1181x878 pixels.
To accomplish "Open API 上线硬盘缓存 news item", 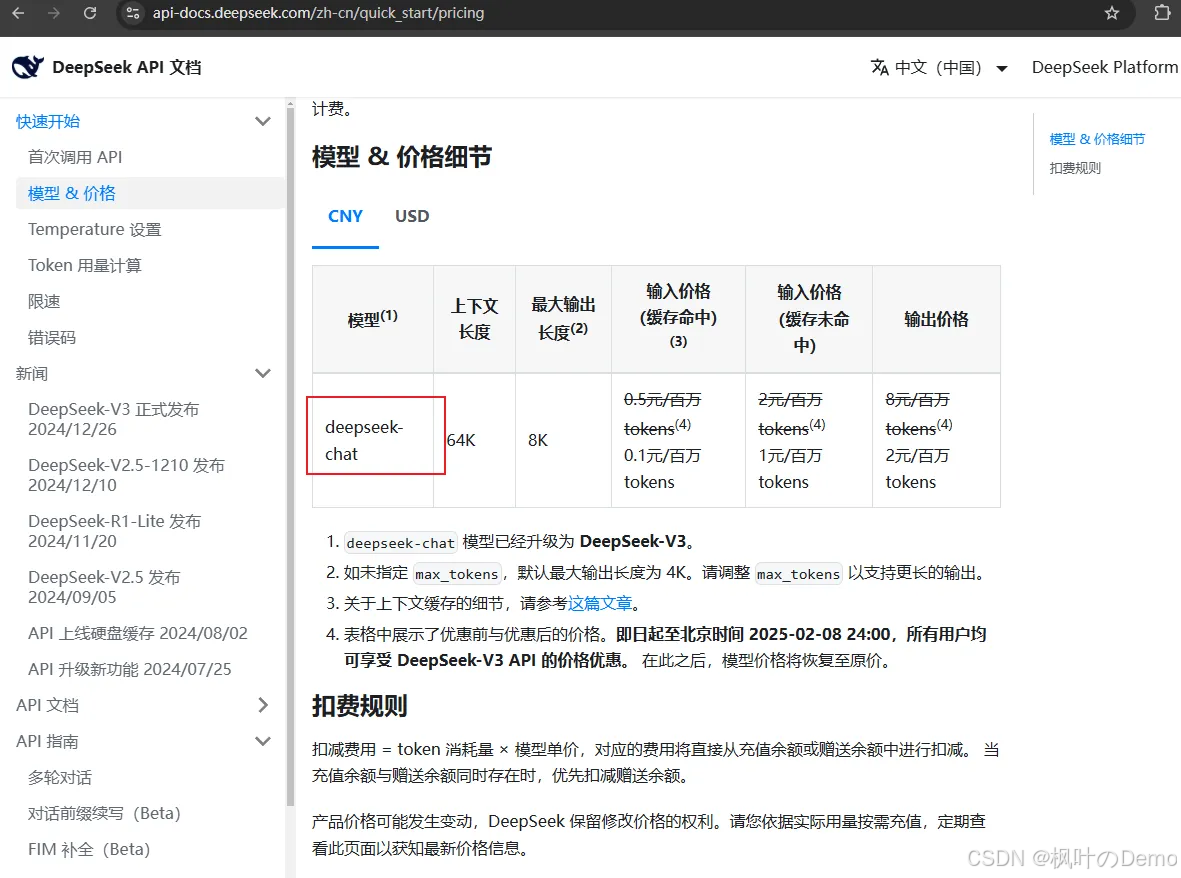I will pos(138,633).
